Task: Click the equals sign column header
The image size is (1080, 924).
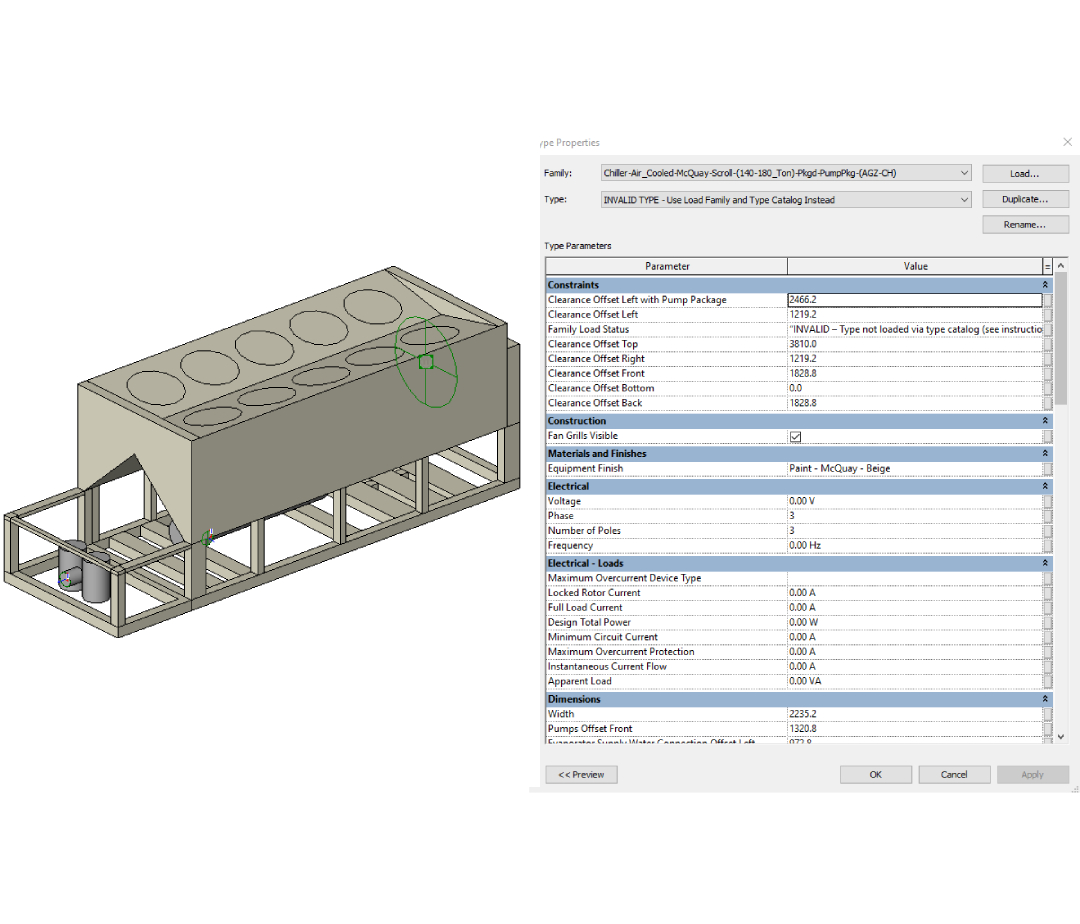Action: (1047, 267)
